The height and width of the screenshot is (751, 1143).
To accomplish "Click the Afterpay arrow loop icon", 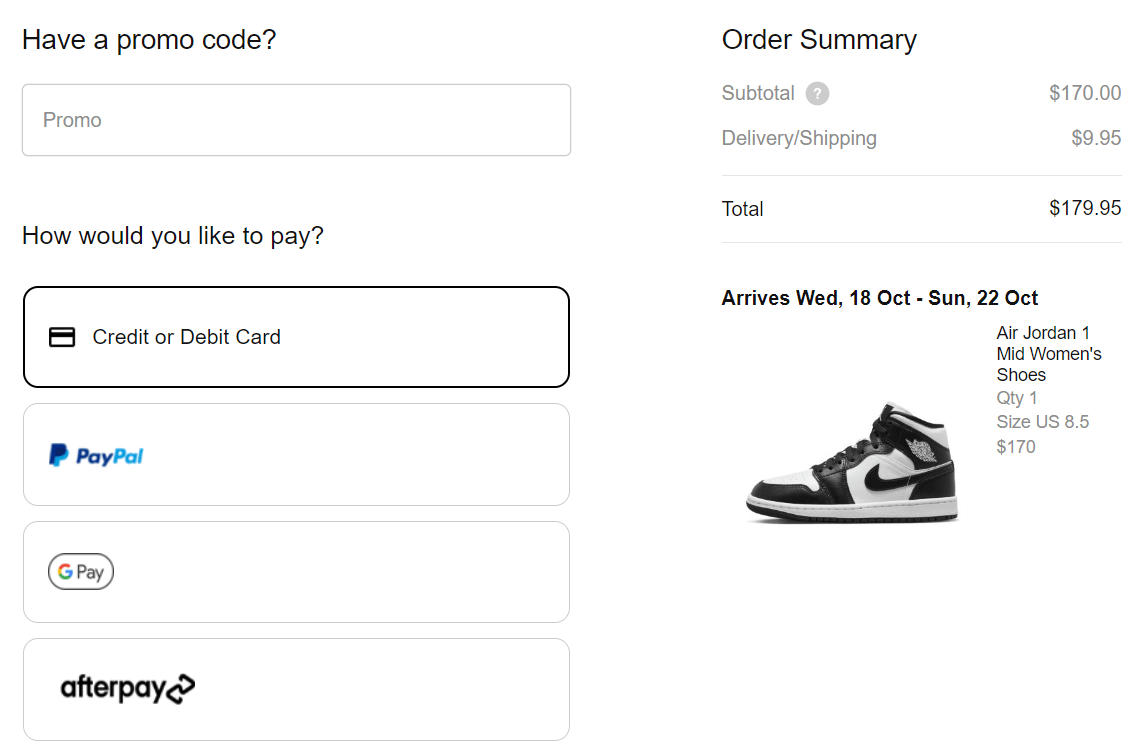I will [181, 688].
